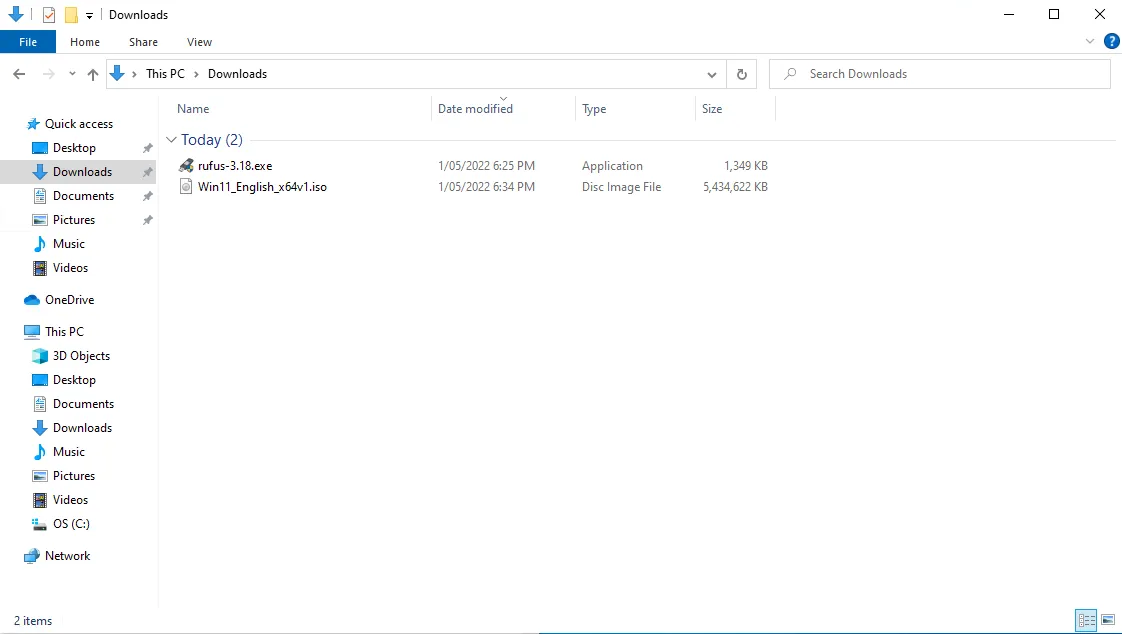Open the File menu
The width and height of the screenshot is (1122, 634).
tap(28, 42)
